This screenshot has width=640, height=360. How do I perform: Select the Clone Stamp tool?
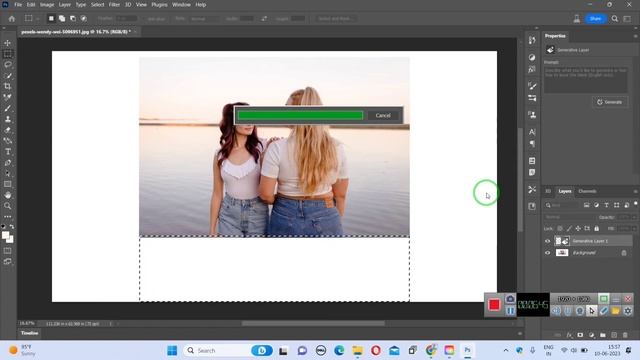pos(7,119)
